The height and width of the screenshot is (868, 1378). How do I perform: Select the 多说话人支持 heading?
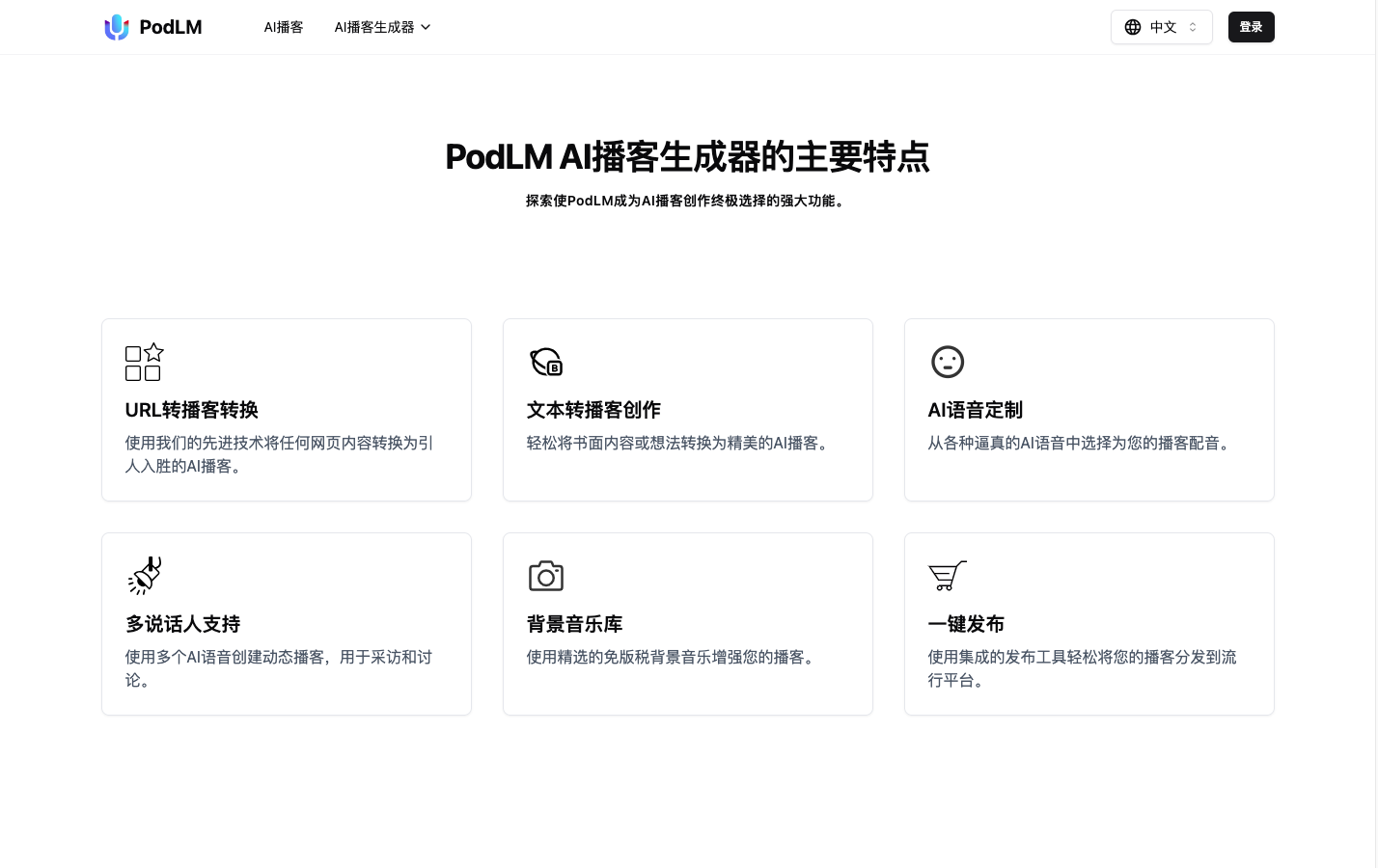tap(182, 624)
